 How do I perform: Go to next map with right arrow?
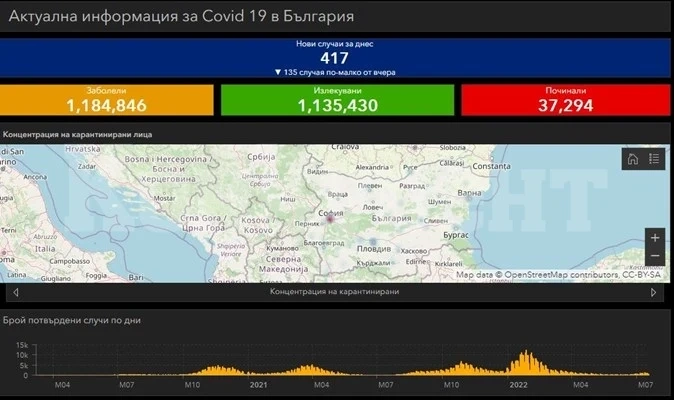(653, 293)
